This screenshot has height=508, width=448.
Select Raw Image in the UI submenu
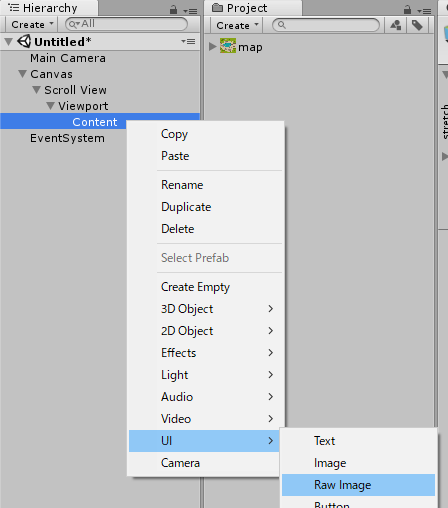[x=359, y=485]
